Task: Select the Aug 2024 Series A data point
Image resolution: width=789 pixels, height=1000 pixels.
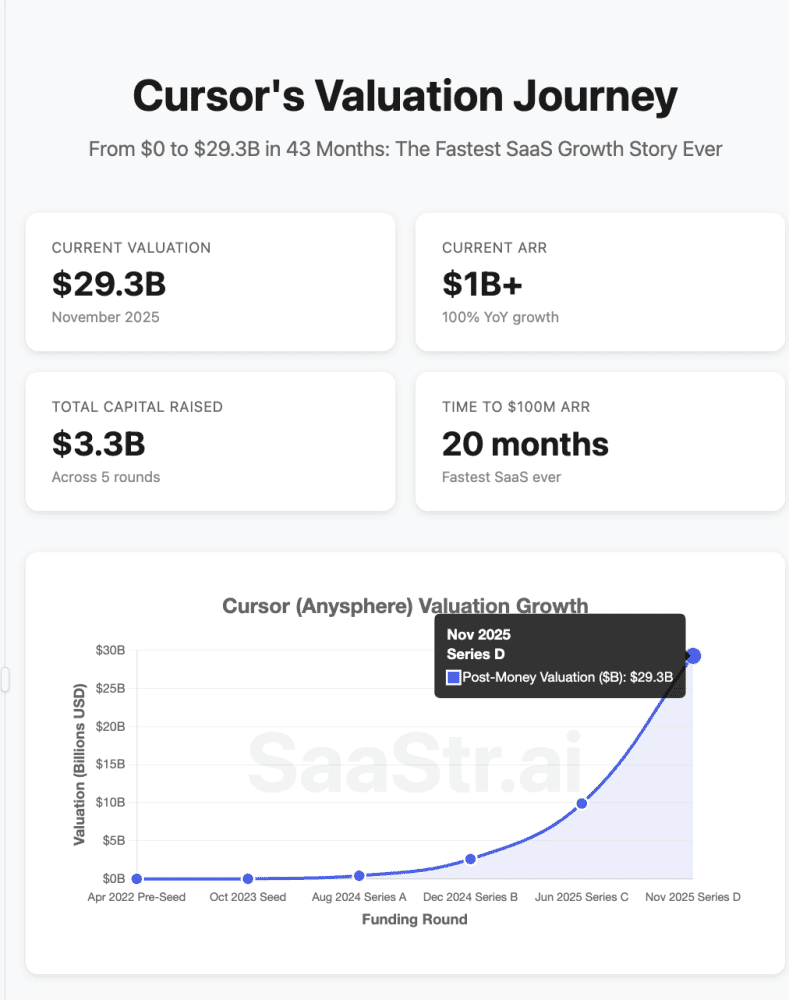Action: tap(359, 875)
